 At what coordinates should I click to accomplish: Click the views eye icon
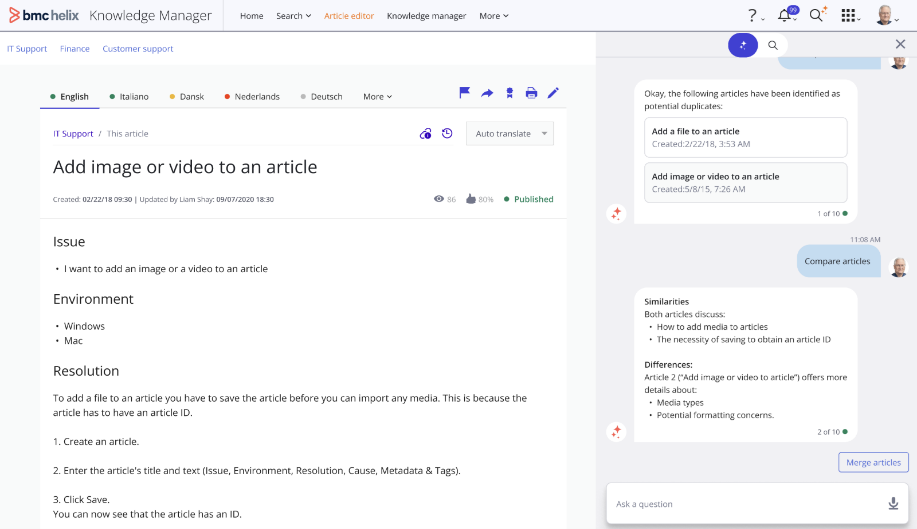(439, 199)
